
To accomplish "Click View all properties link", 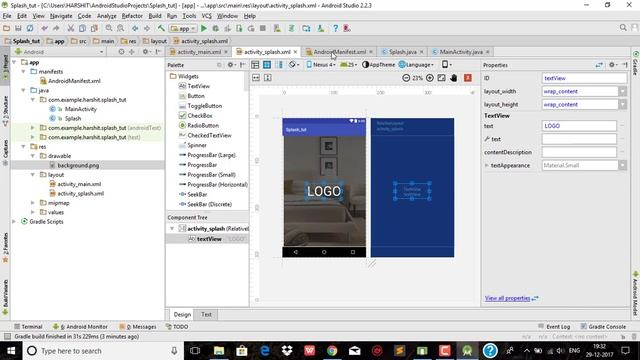I will [x=507, y=298].
